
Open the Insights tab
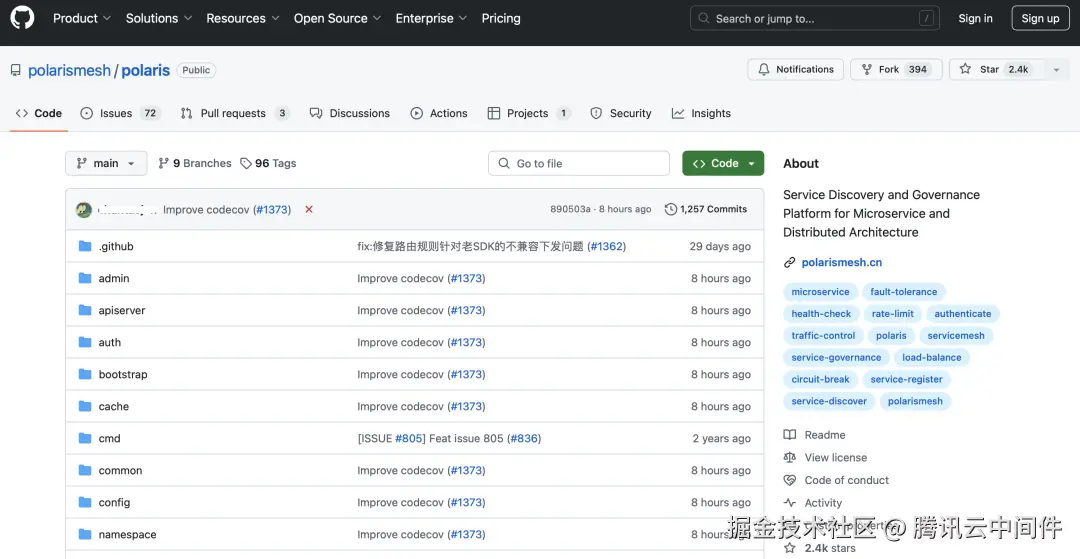pyautogui.click(x=701, y=114)
